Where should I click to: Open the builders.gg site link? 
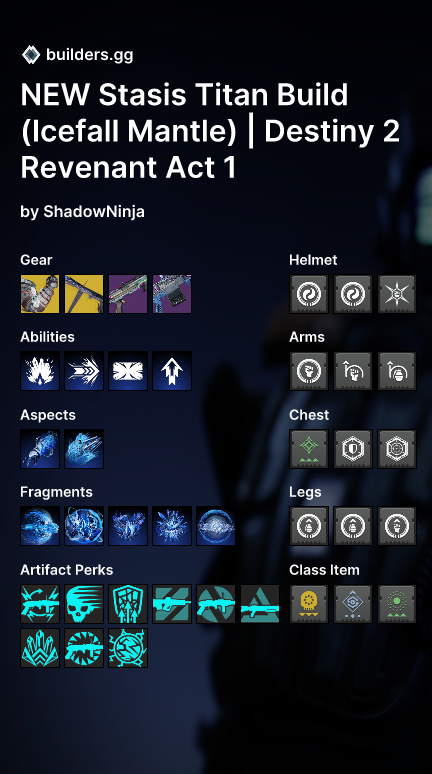[x=89, y=55]
